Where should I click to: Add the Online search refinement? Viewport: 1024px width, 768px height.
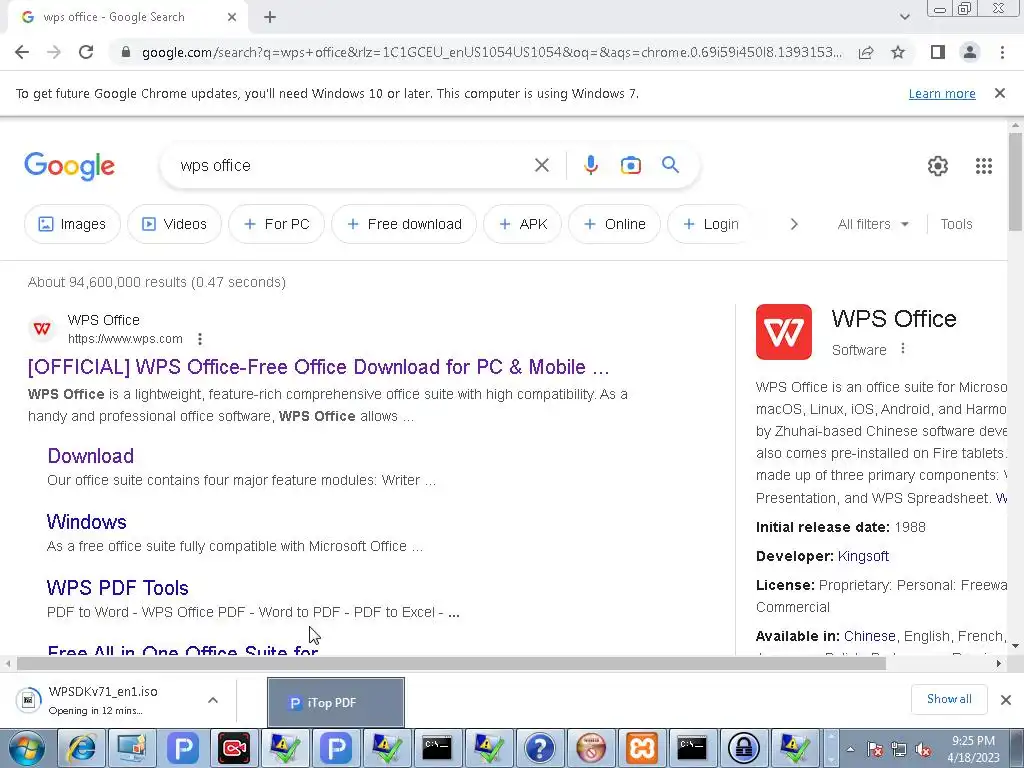(x=615, y=224)
